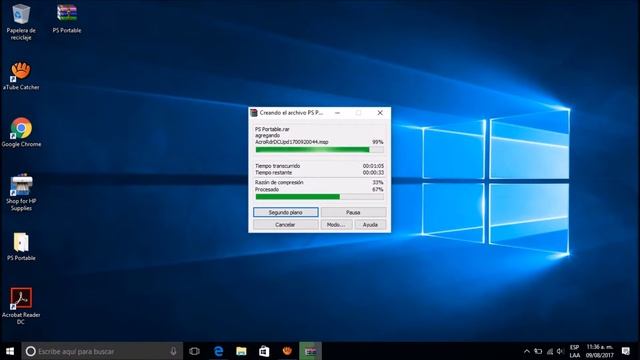Click the file progress bar at 99%
Viewport: 640px width, 360px height.
click(320, 150)
